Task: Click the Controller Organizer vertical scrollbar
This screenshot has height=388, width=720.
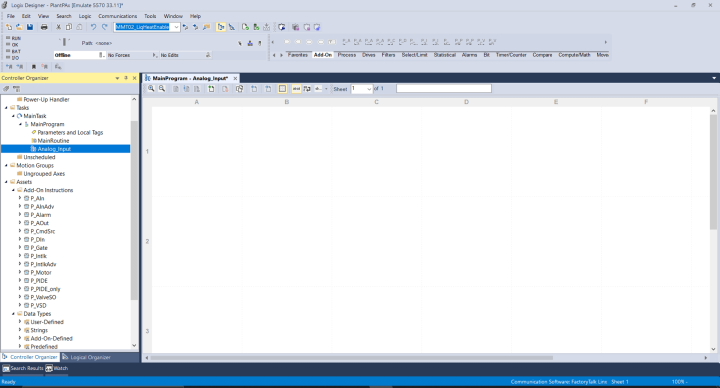Action: 134,211
